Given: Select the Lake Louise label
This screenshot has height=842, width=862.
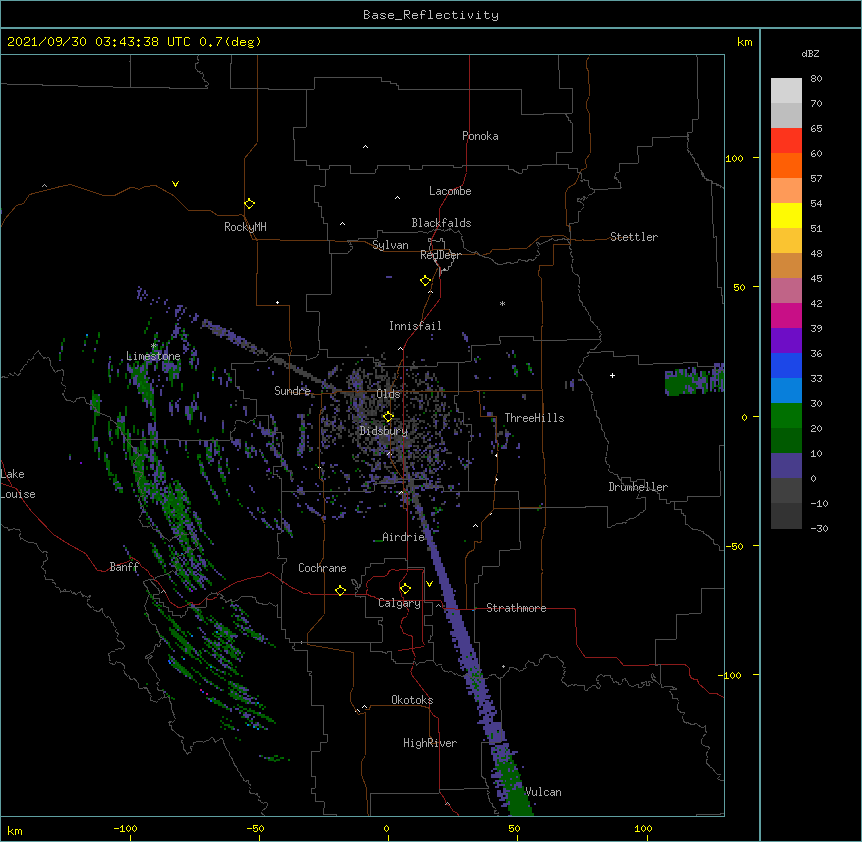Looking at the screenshot, I should click(x=18, y=484).
